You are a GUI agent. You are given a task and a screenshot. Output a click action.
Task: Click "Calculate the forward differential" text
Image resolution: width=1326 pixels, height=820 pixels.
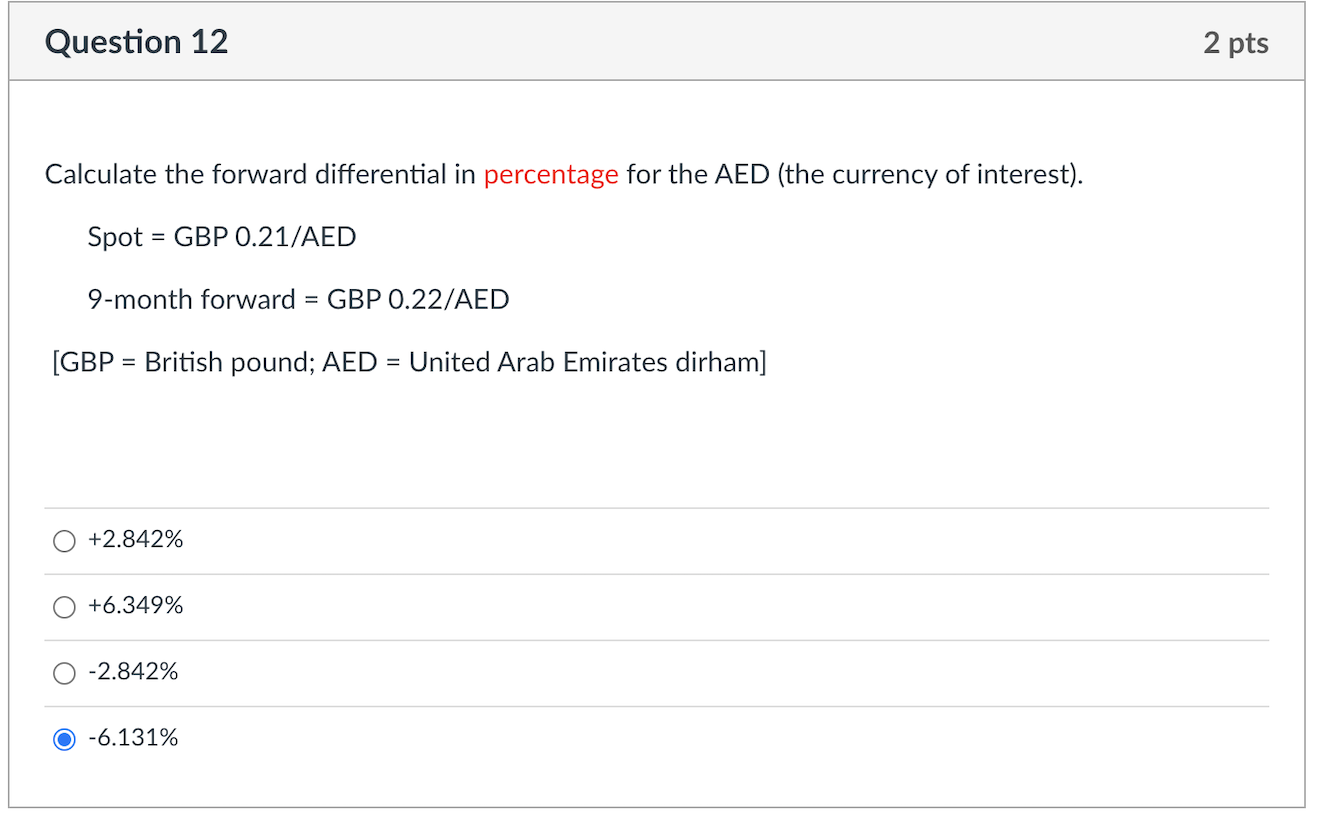coord(246,175)
